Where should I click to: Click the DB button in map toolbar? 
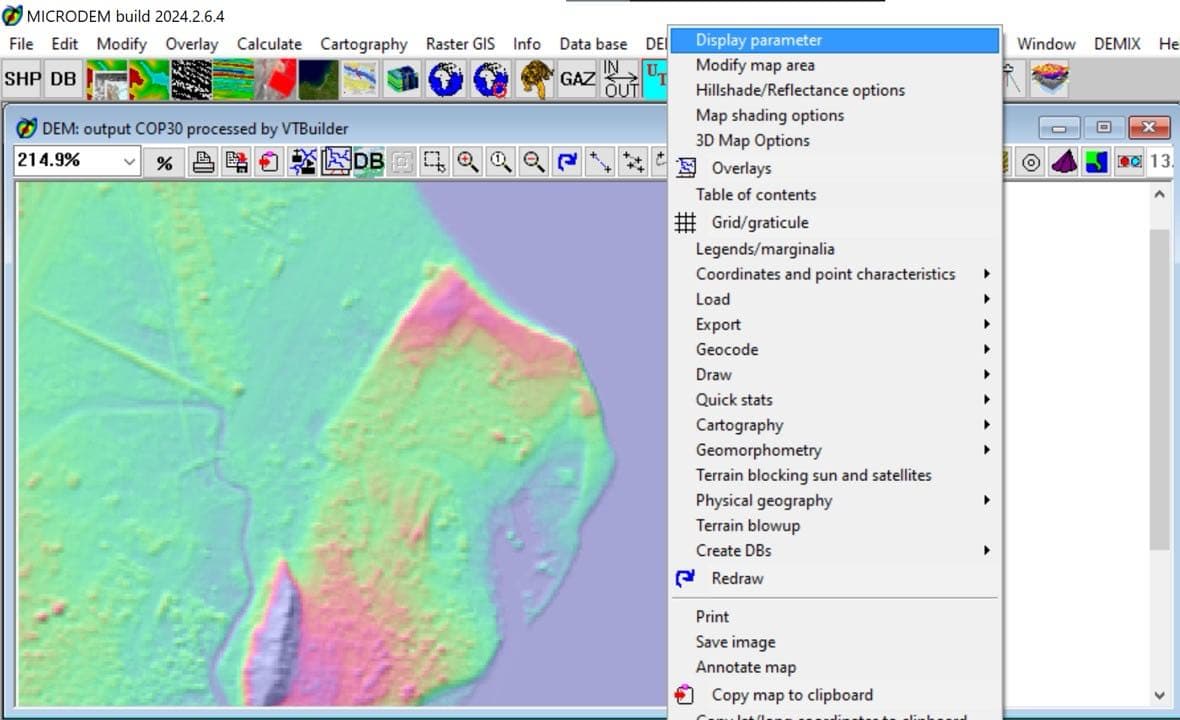tap(368, 162)
